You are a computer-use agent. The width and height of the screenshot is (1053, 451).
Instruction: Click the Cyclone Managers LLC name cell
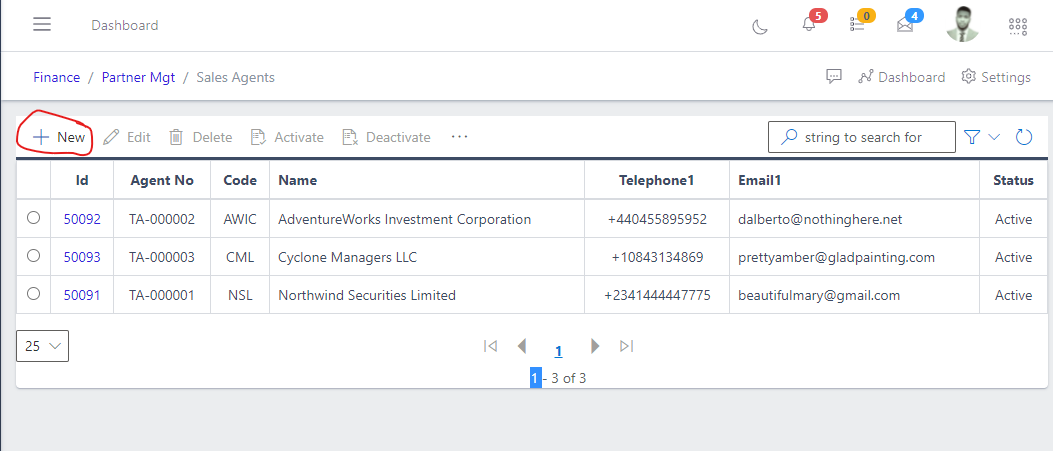click(x=427, y=257)
